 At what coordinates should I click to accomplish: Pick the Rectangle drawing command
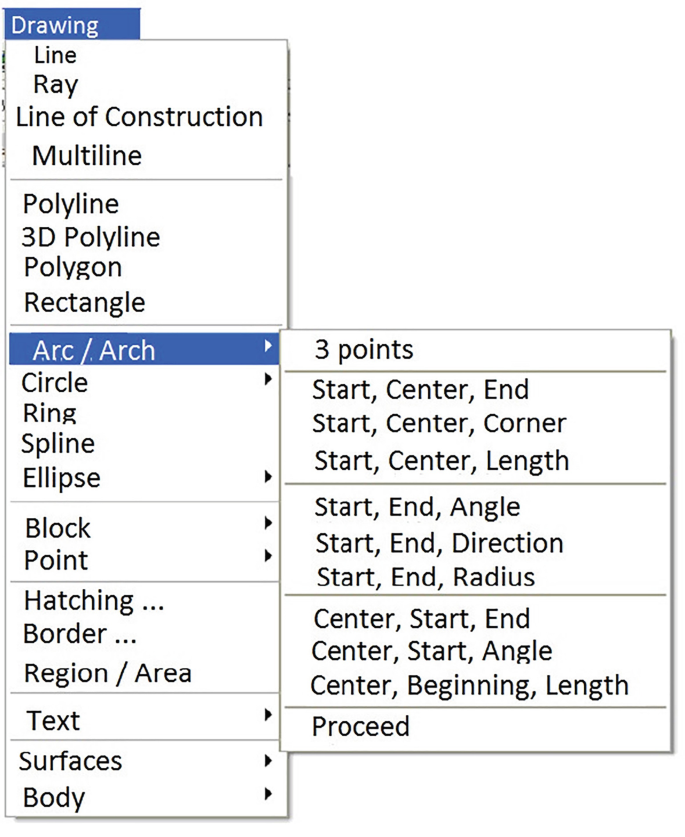pyautogui.click(x=84, y=302)
